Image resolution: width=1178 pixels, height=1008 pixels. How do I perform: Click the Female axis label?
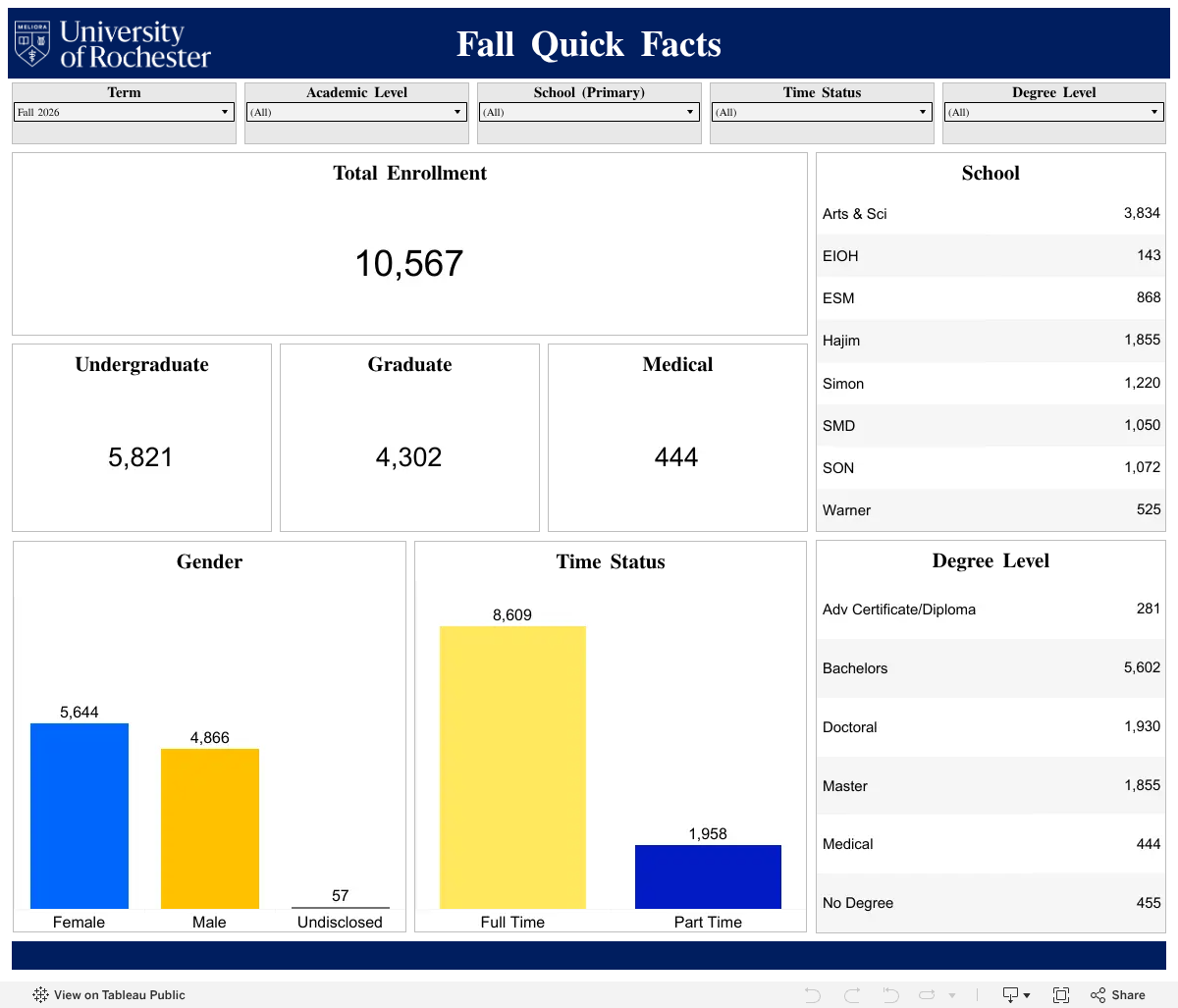click(79, 922)
